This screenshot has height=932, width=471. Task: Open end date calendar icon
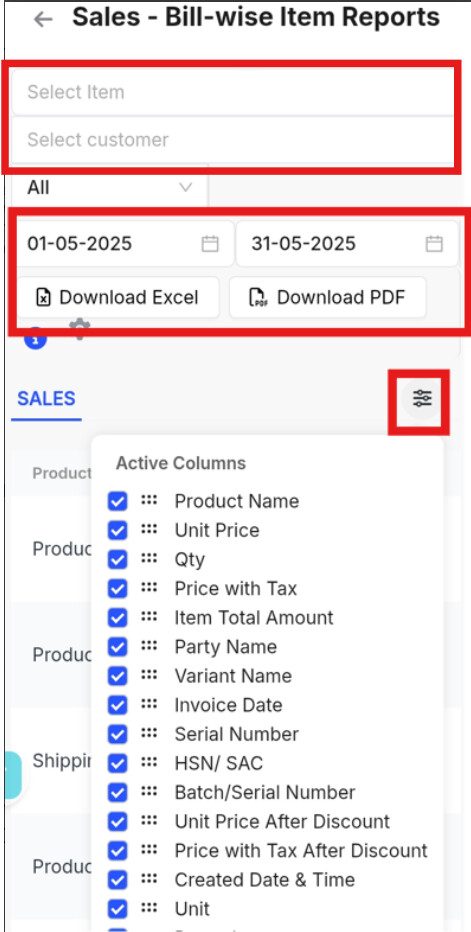coord(434,244)
